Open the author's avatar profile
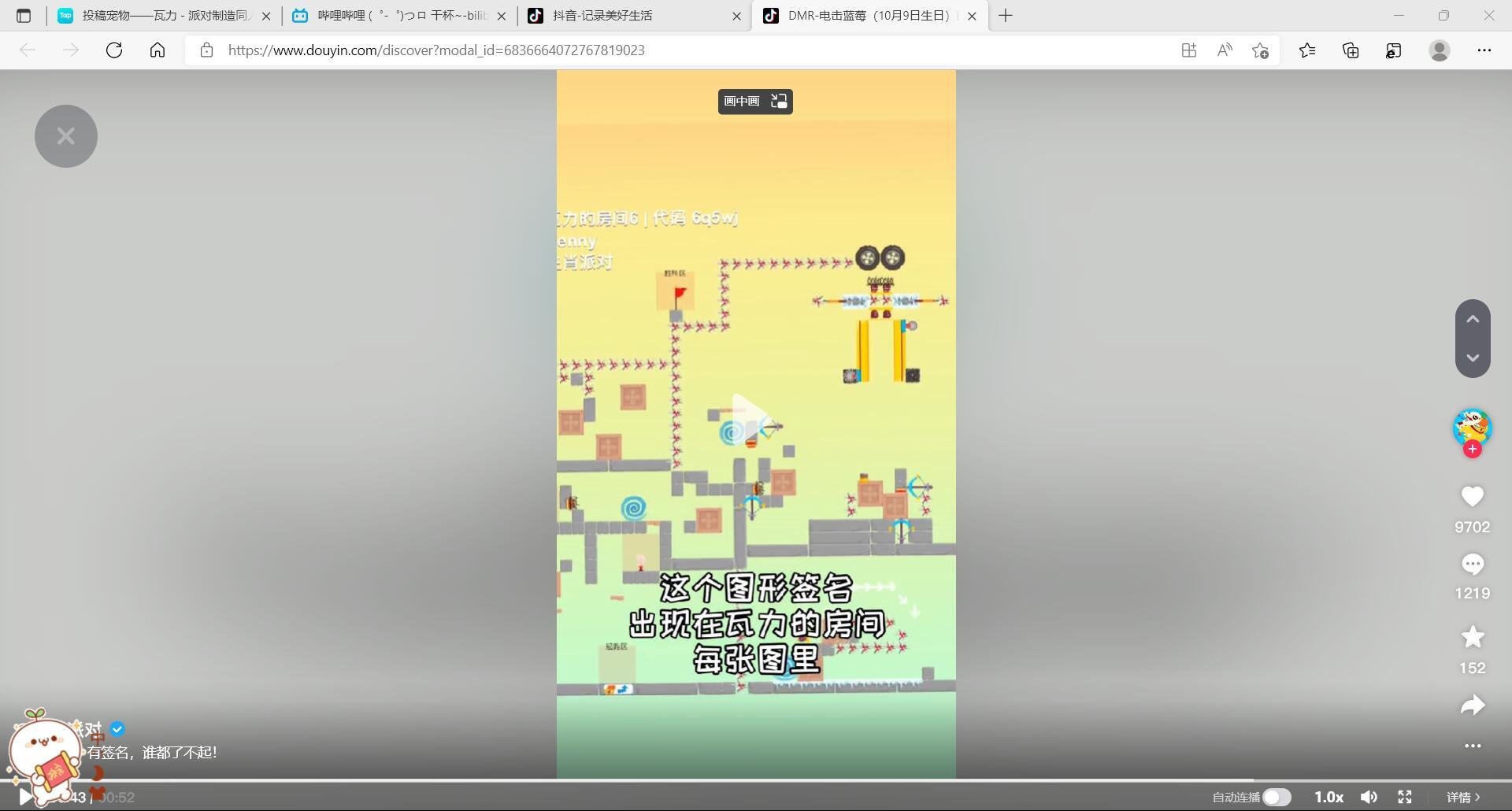 pos(1472,428)
